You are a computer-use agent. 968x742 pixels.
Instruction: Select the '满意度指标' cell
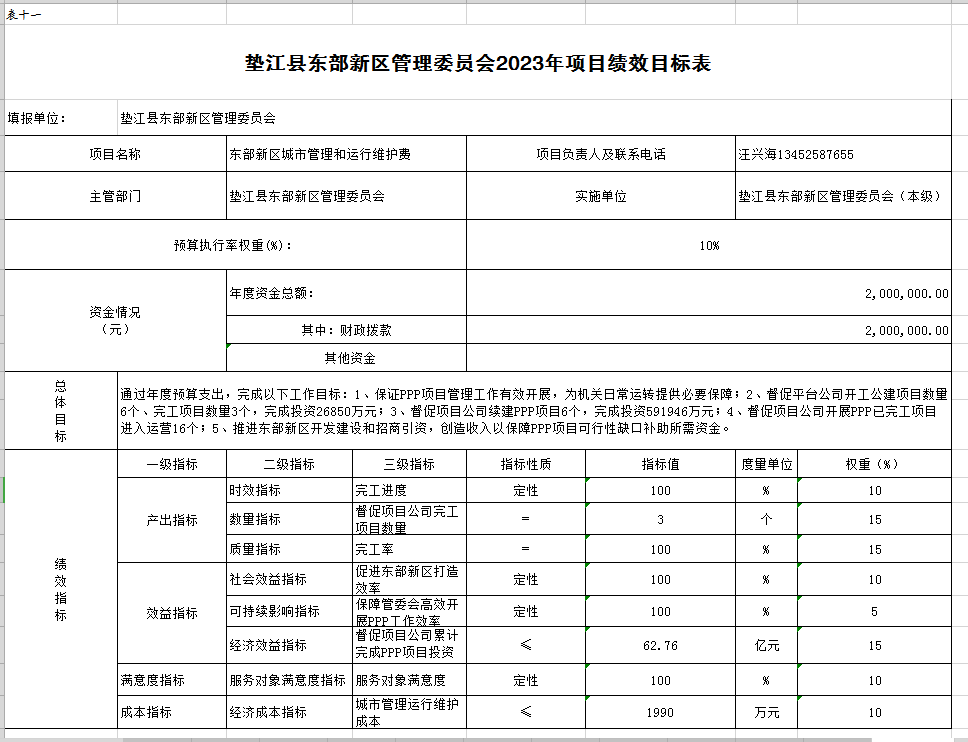point(172,680)
